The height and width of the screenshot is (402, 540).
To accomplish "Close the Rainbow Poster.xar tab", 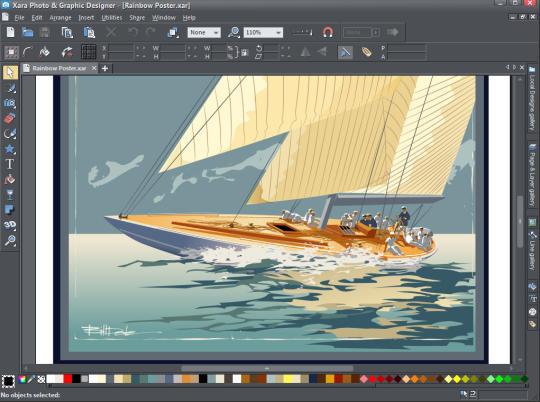I will point(94,68).
